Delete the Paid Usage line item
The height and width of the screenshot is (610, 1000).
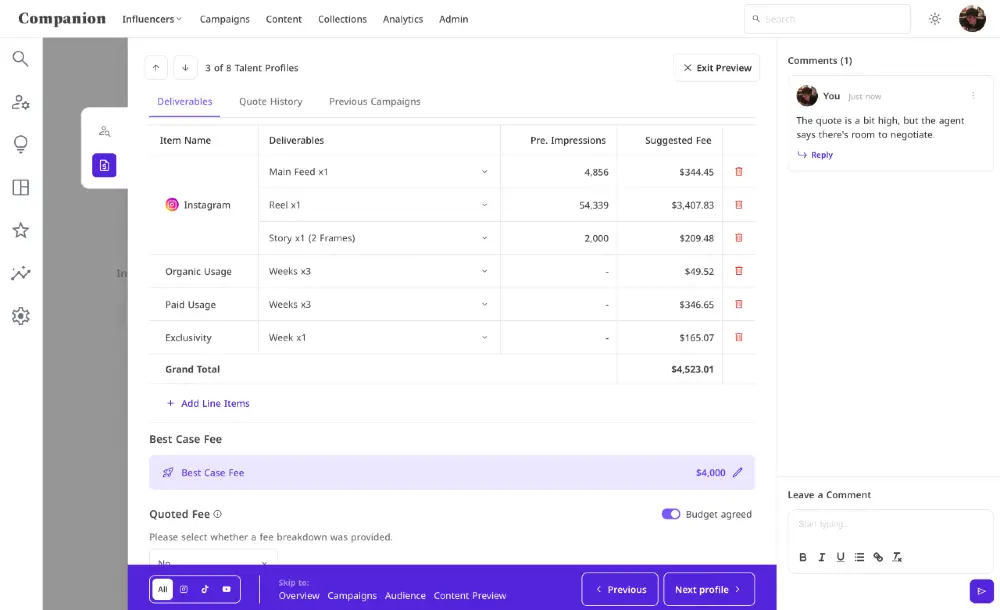pos(739,304)
